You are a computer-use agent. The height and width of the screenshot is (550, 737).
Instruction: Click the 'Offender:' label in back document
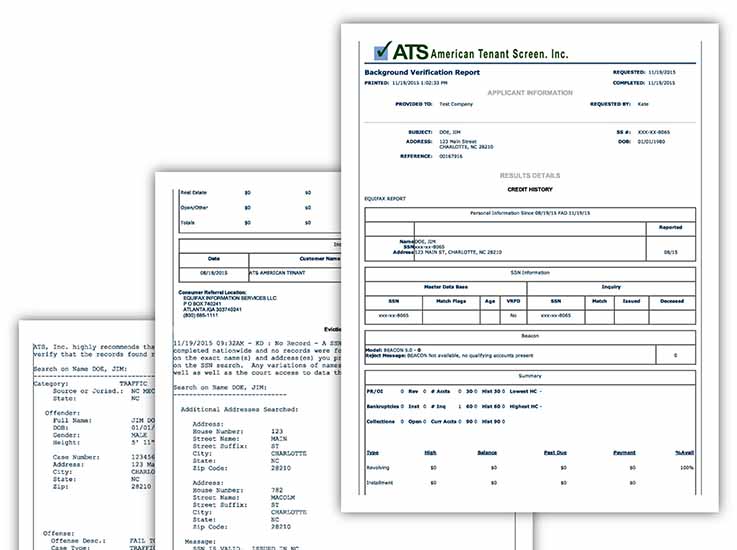(x=63, y=413)
